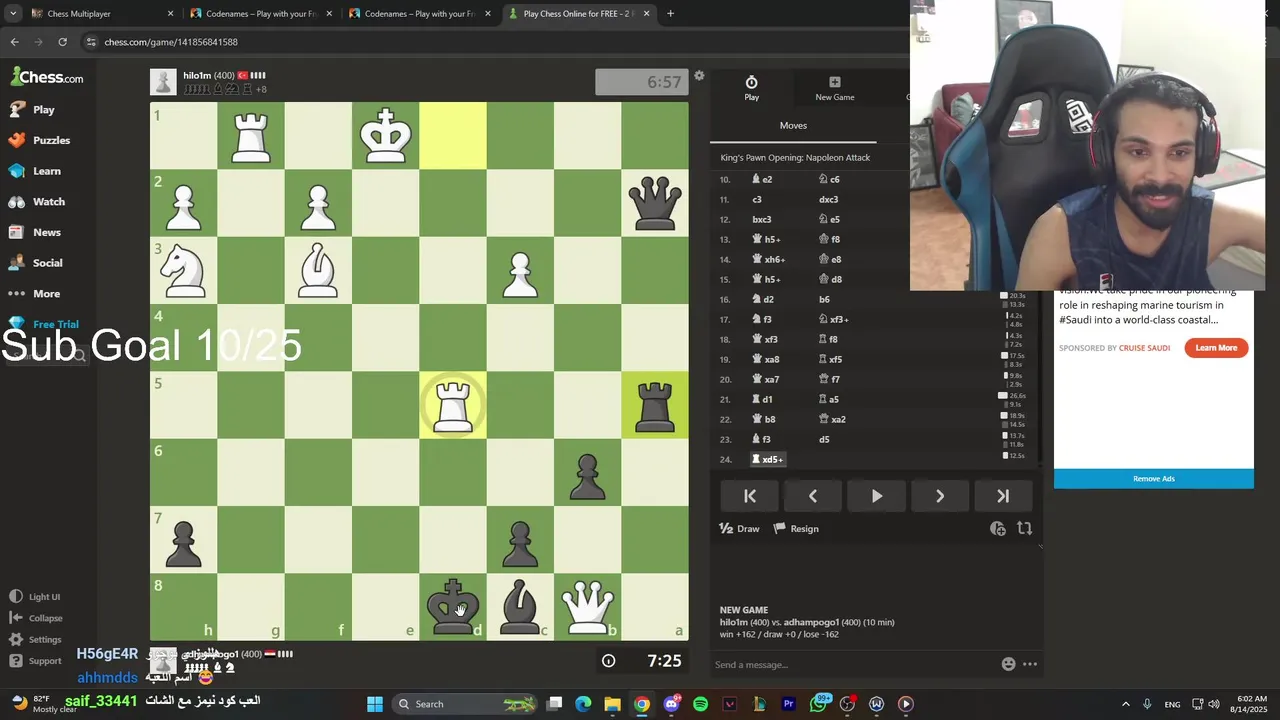Reload the page
Screen dimensions: 1280x720
62,42
